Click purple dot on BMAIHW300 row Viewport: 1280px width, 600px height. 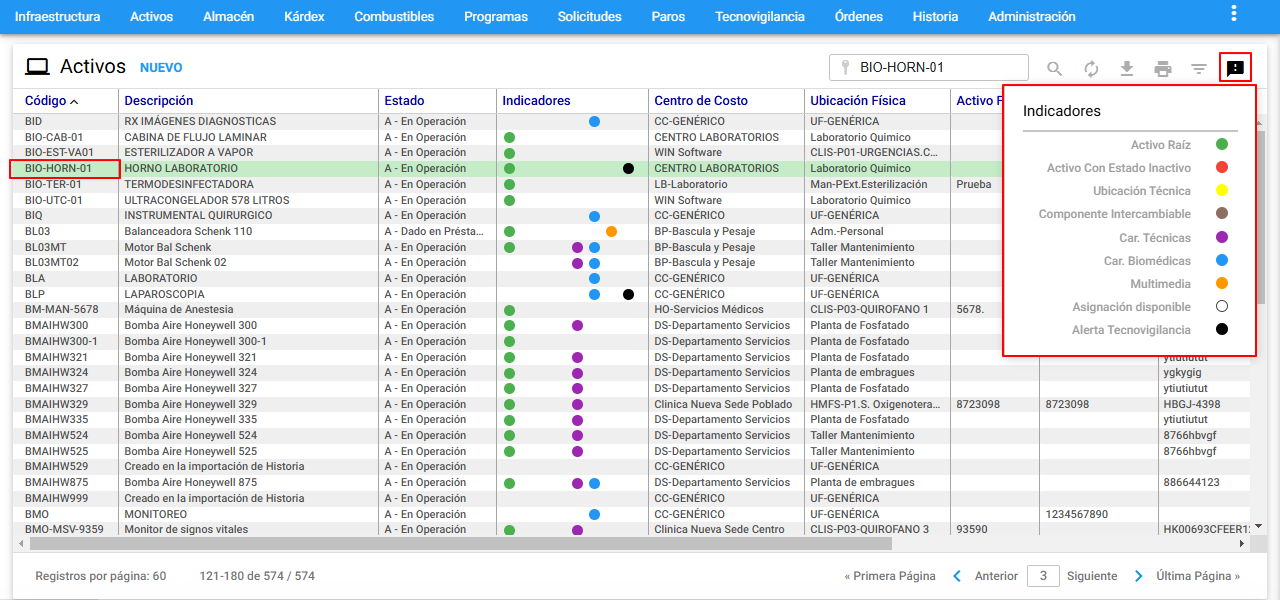click(x=577, y=326)
